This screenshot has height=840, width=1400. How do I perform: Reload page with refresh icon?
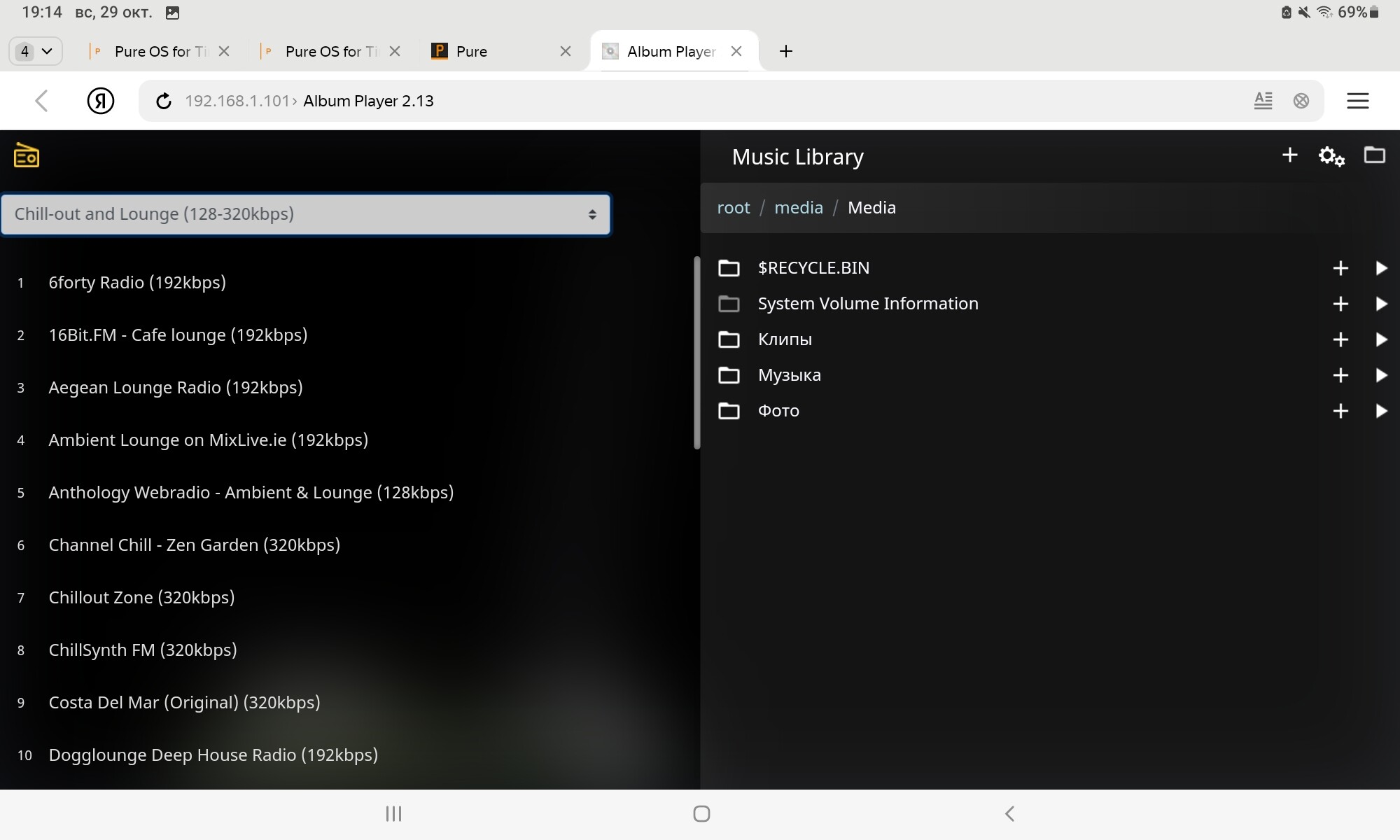163,101
